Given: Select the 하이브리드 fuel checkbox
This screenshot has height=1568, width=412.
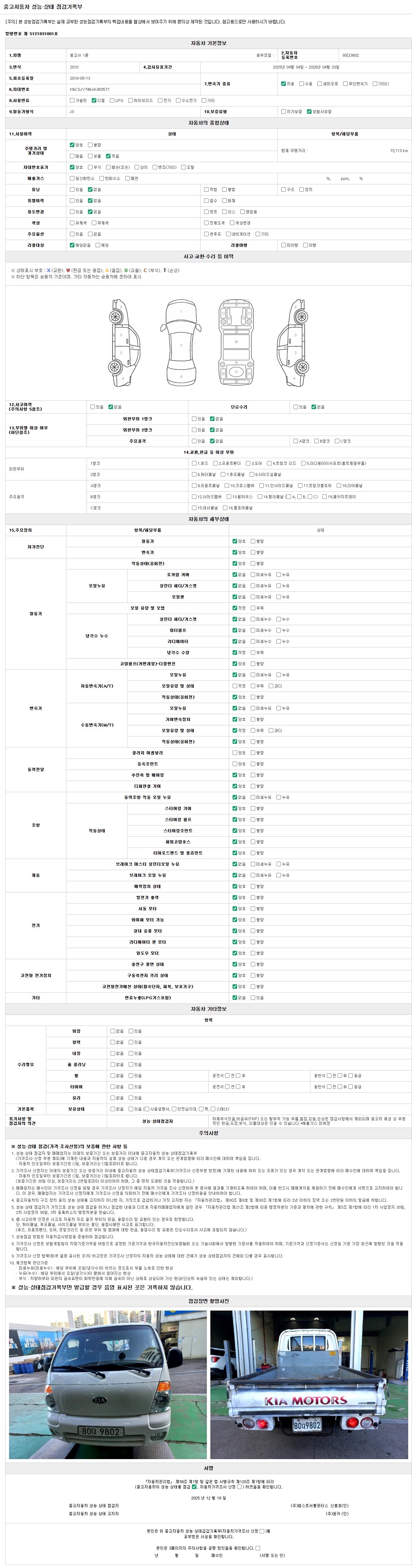Looking at the screenshot, I should (x=131, y=101).
